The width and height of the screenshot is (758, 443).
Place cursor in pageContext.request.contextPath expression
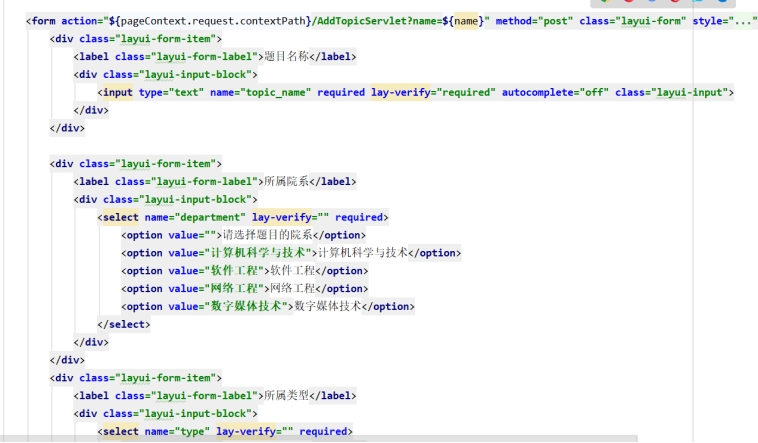pos(213,21)
